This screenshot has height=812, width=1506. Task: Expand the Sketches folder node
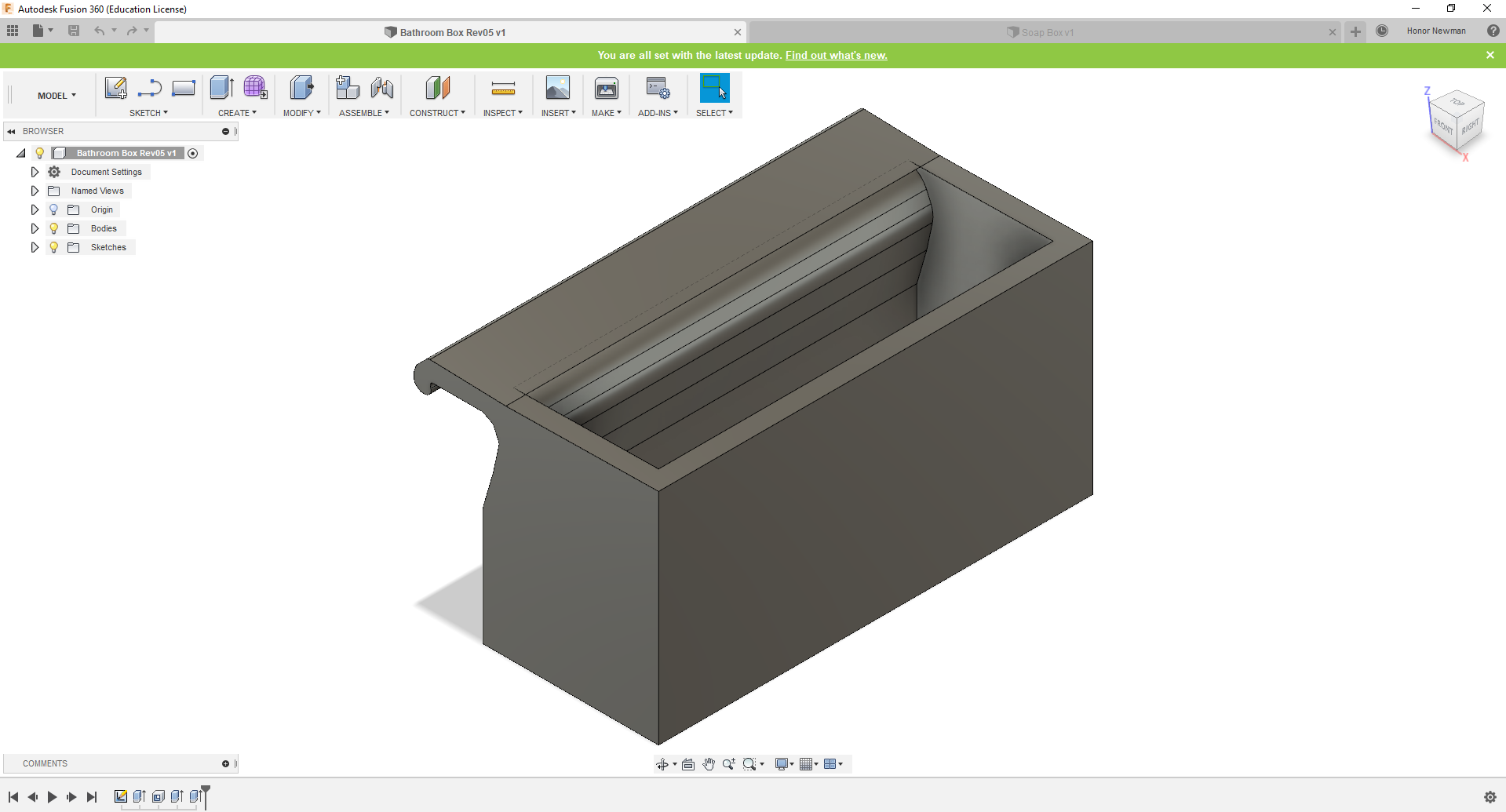click(x=35, y=247)
